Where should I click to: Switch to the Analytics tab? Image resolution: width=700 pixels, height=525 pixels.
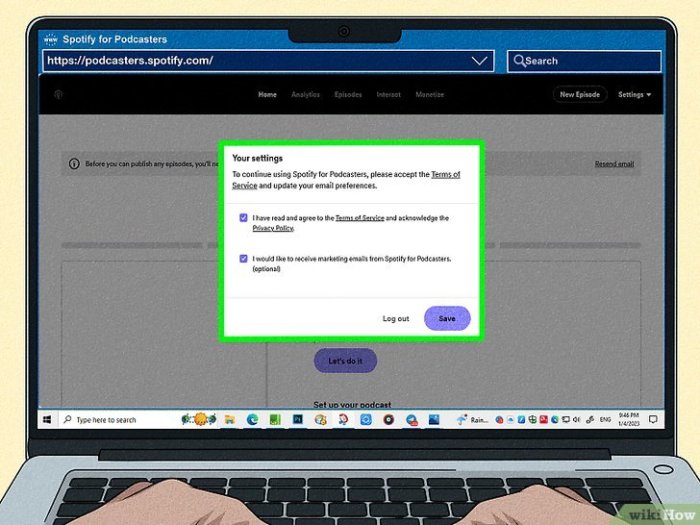pos(305,95)
